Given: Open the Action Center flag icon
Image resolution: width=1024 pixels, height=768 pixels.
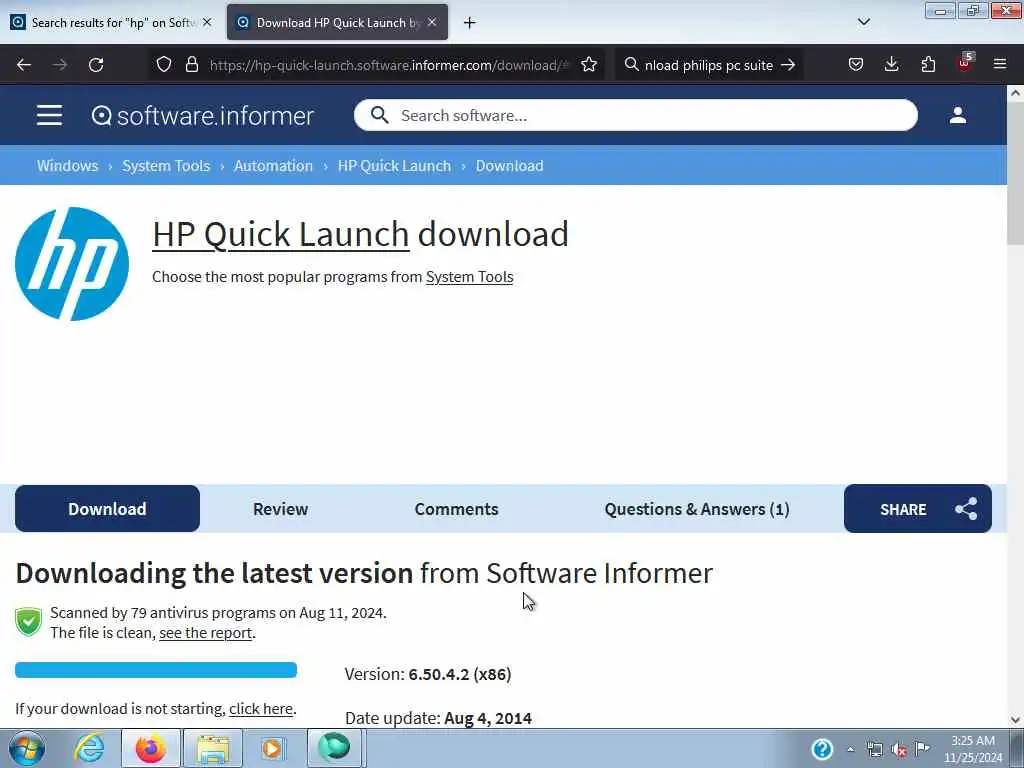Looking at the screenshot, I should [923, 748].
